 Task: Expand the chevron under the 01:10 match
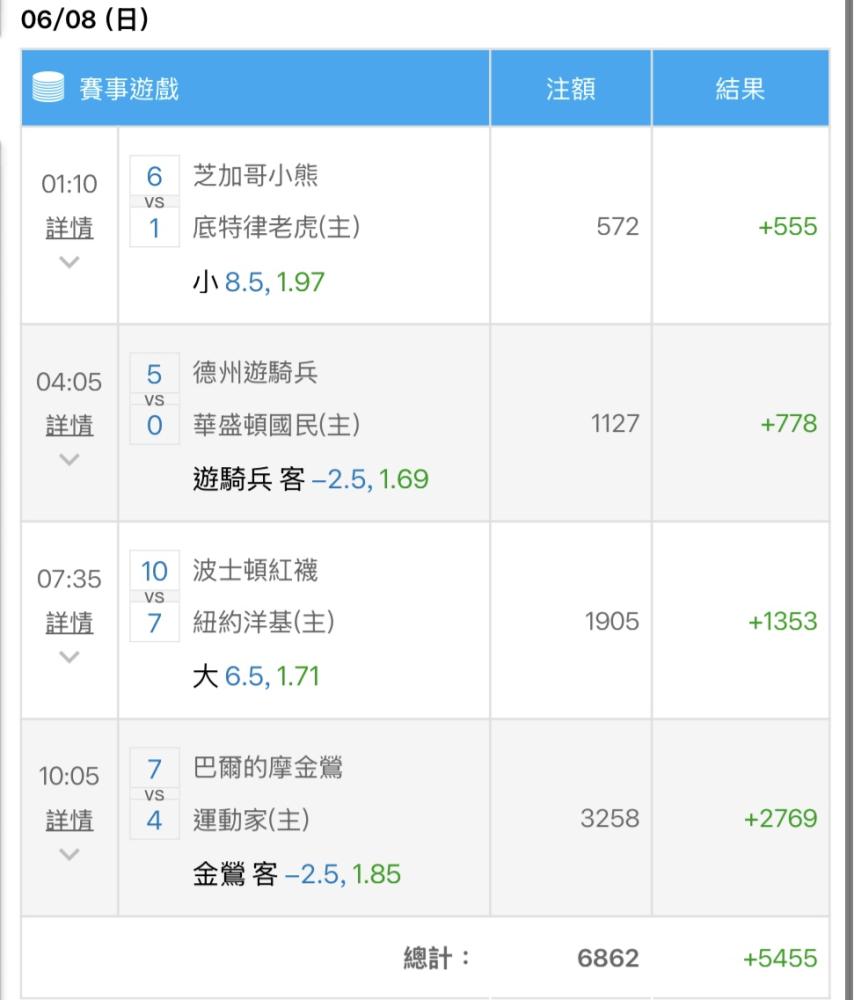tap(69, 262)
